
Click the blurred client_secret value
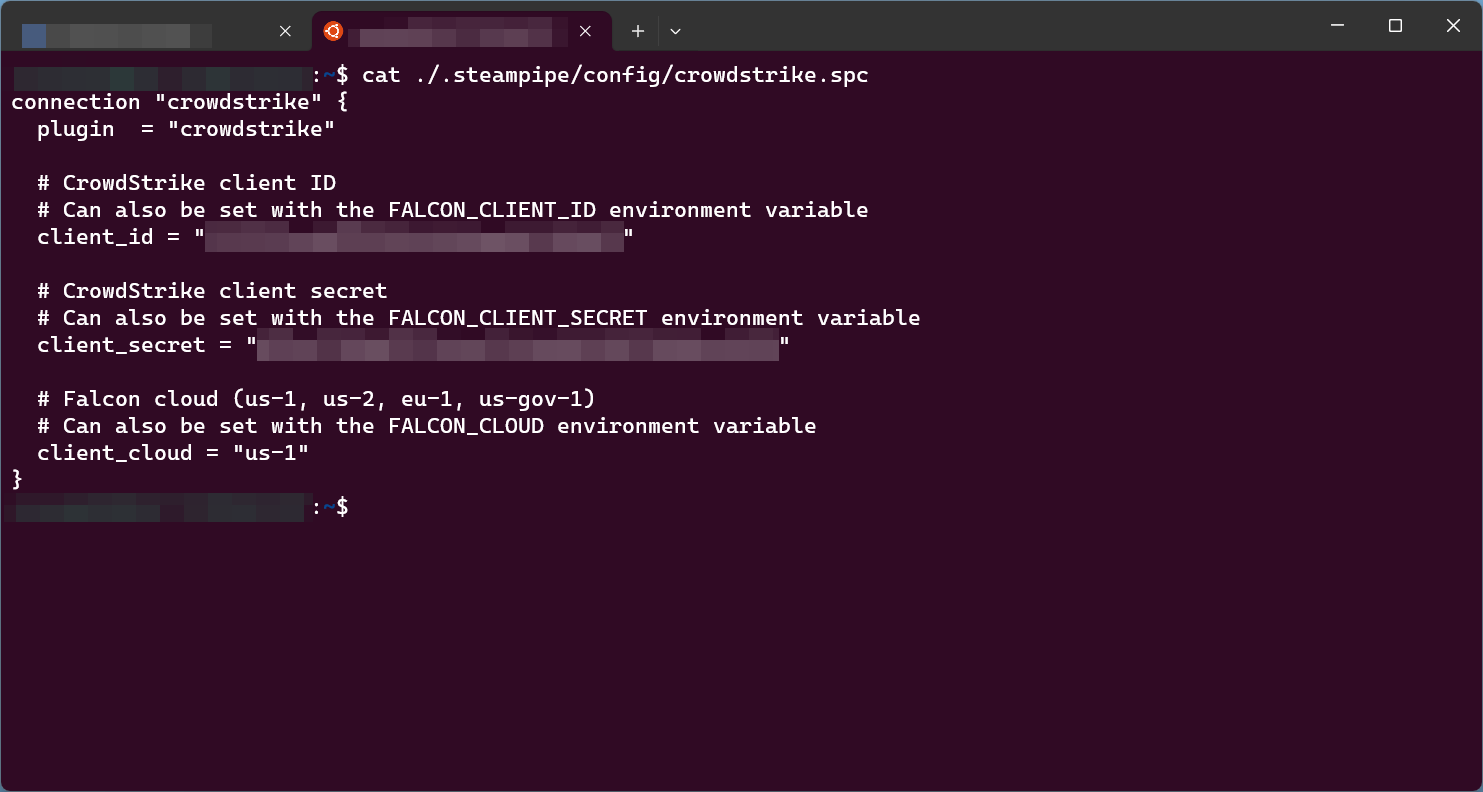click(518, 346)
